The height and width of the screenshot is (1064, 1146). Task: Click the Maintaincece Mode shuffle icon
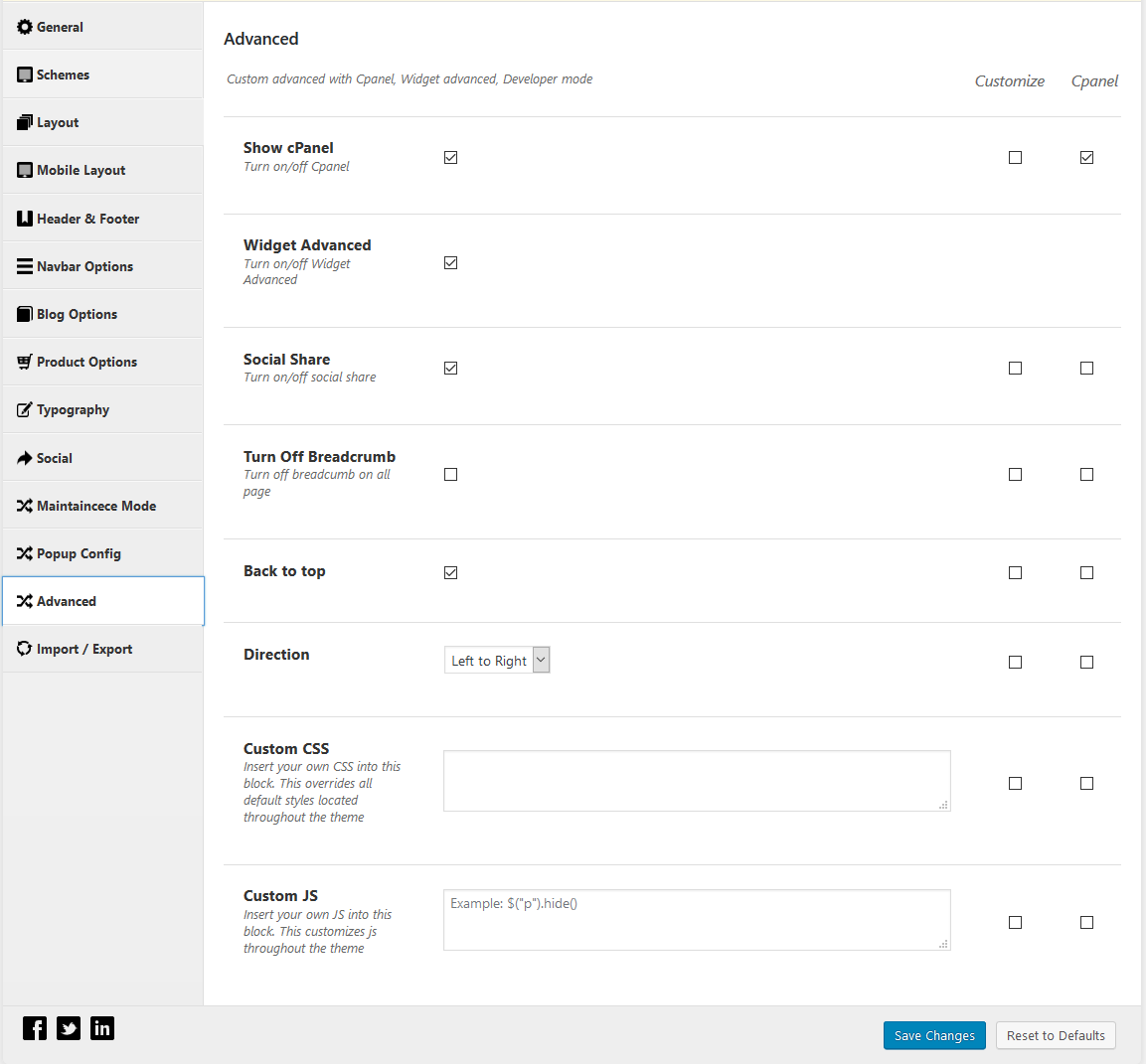coord(25,506)
